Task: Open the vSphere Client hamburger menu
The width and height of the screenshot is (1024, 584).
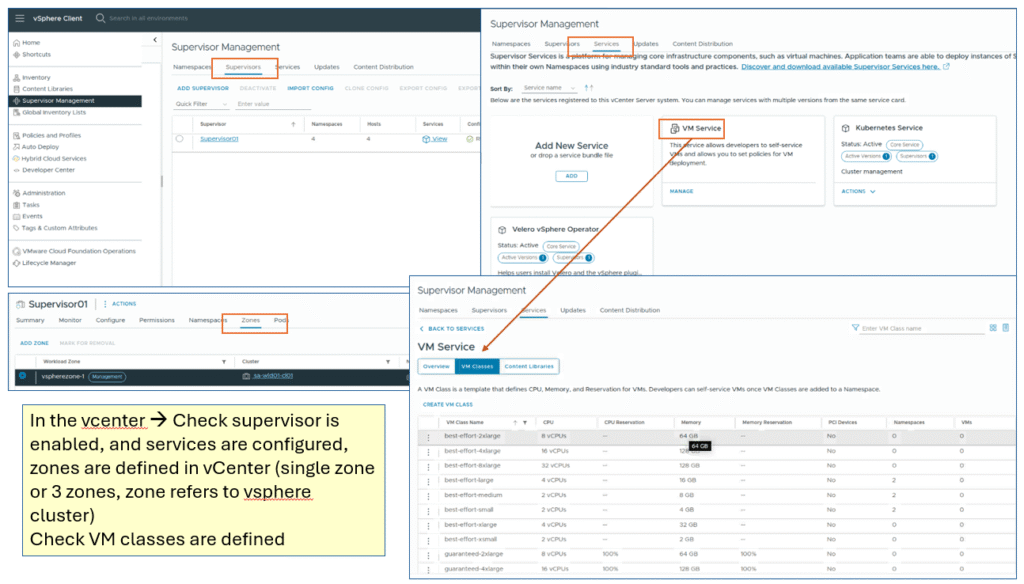Action: click(20, 19)
